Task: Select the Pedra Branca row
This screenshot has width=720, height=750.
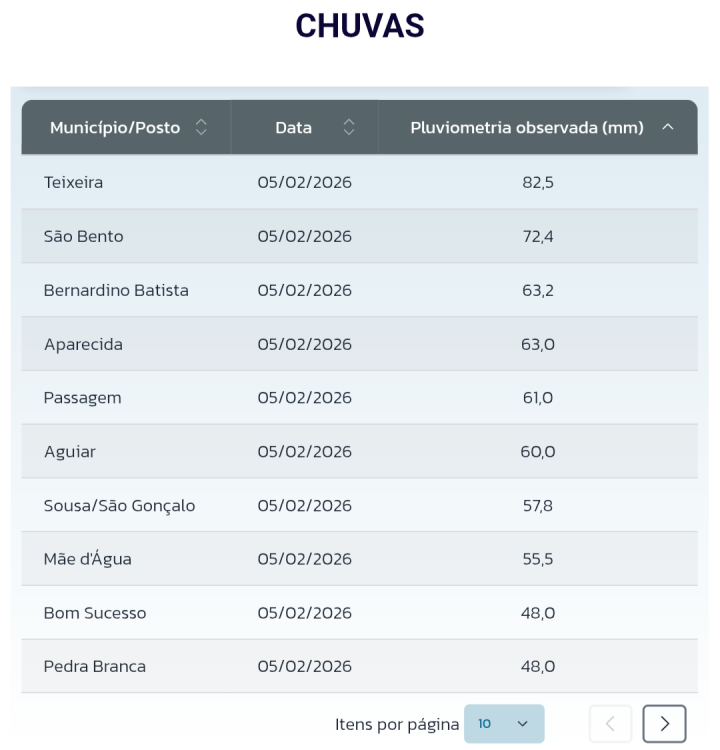Action: point(95,666)
